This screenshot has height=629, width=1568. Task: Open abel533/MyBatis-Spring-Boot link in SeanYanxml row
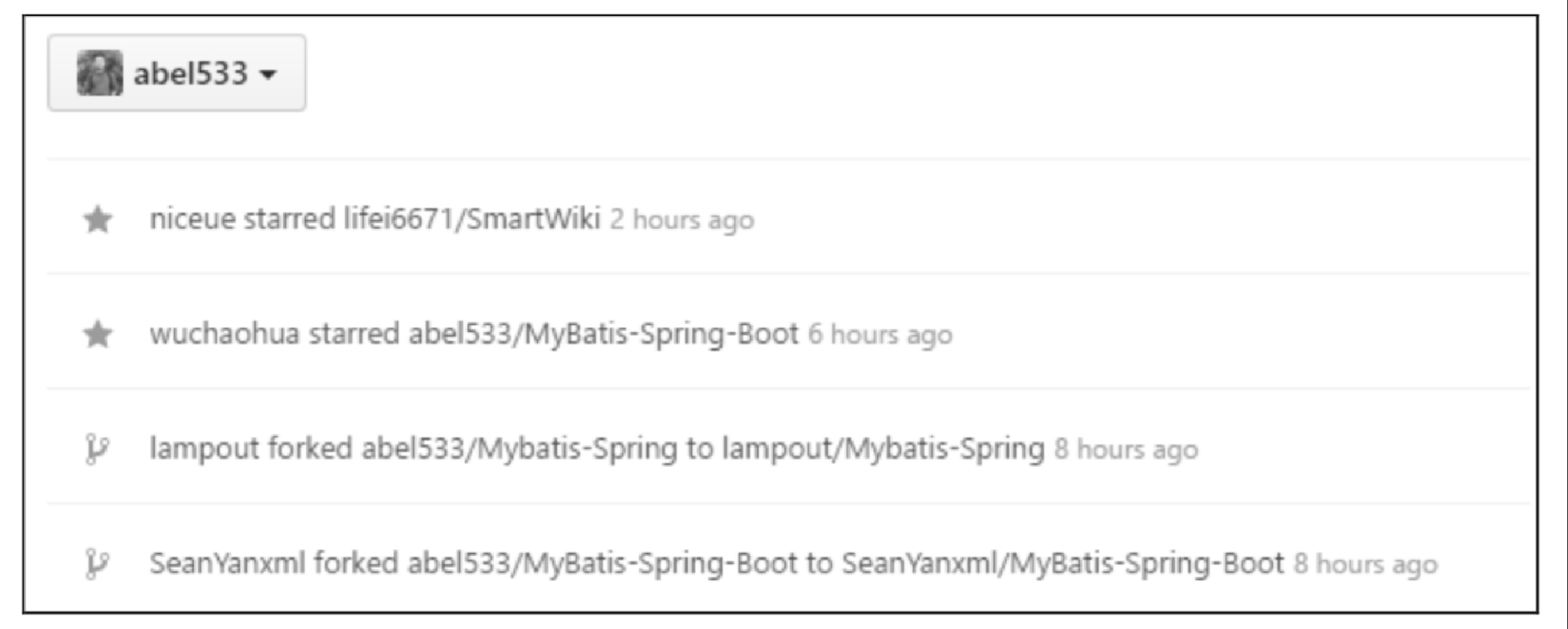(602, 563)
